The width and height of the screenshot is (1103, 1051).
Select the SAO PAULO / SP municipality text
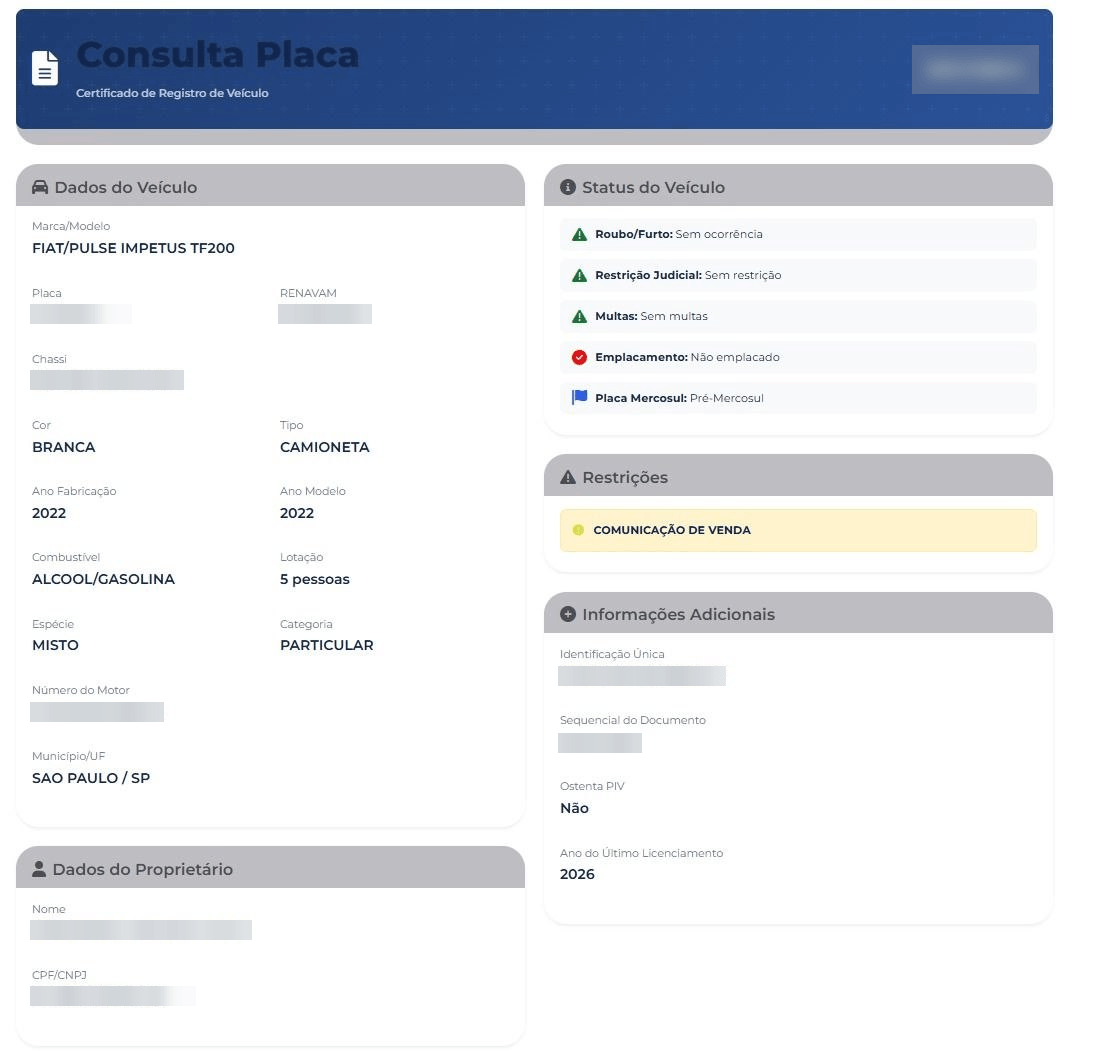[x=91, y=778]
